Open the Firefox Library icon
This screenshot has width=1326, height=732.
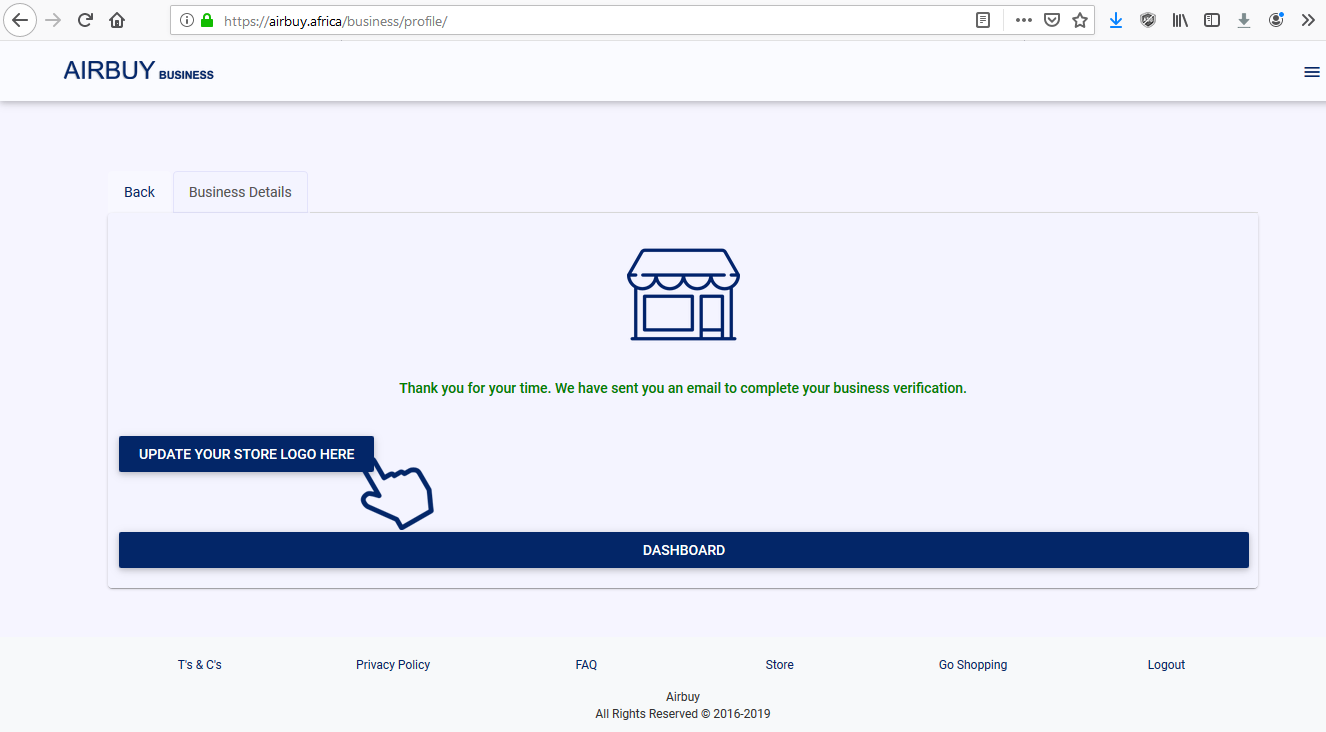click(1180, 20)
